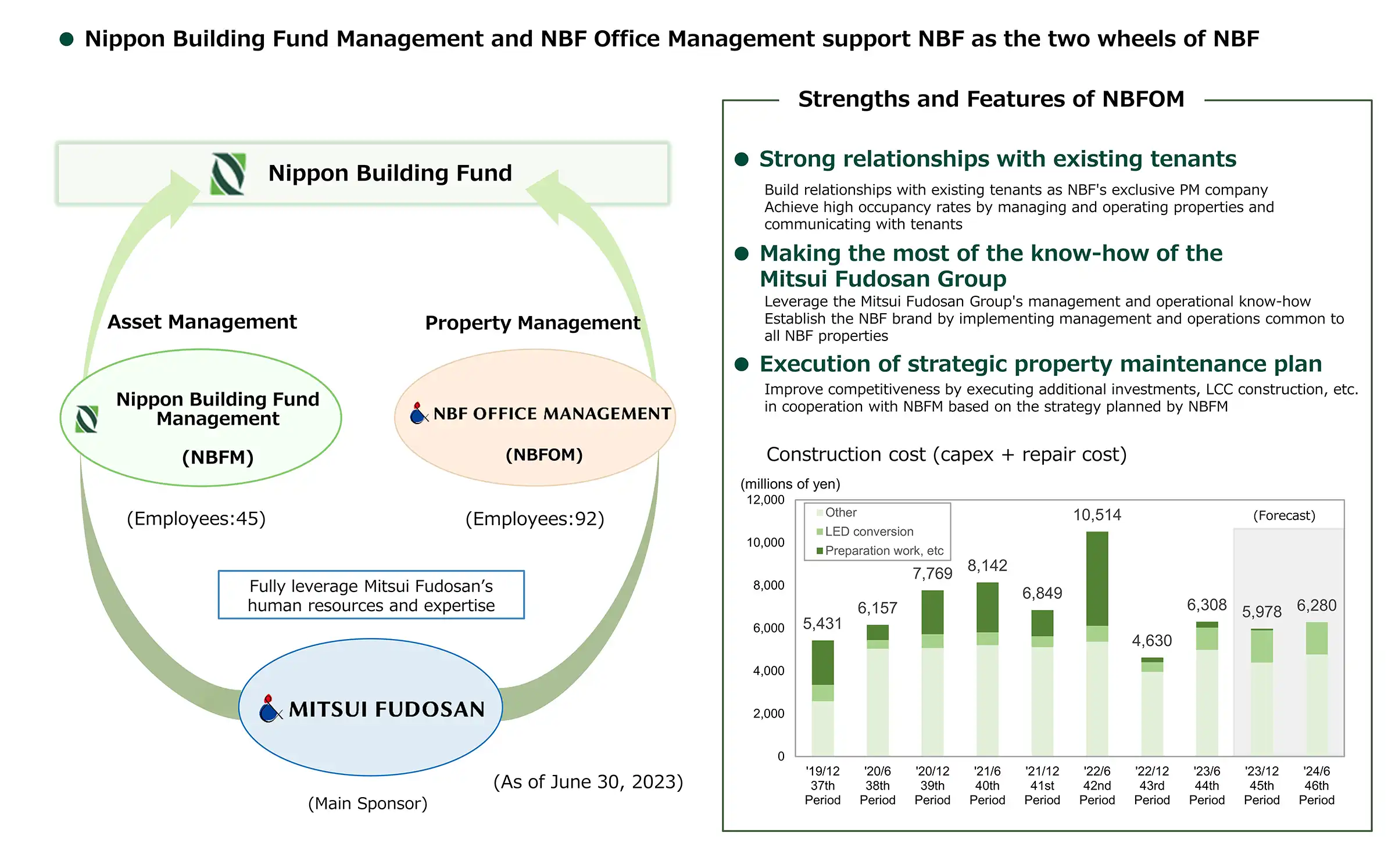Select the LED conversion legend swatch
This screenshot has width=1395, height=868.
(820, 532)
